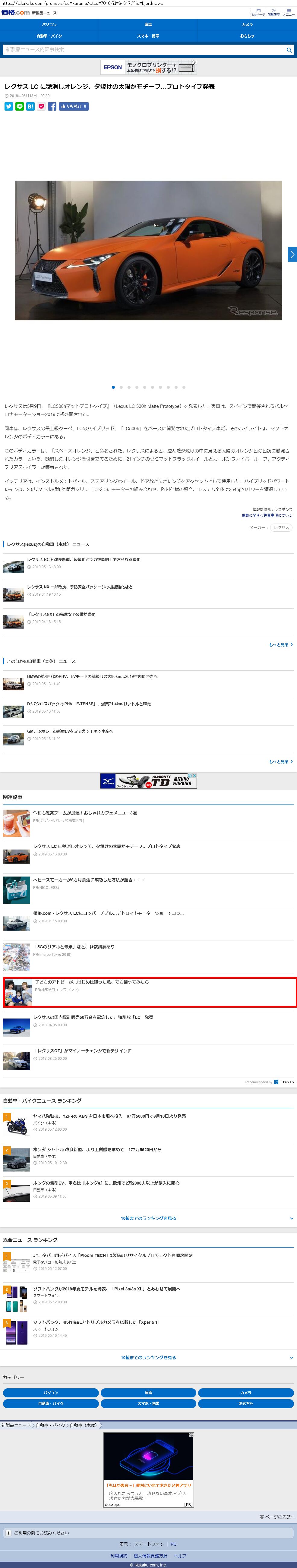Jump to ページの先頭へ

pyautogui.click(x=277, y=1517)
